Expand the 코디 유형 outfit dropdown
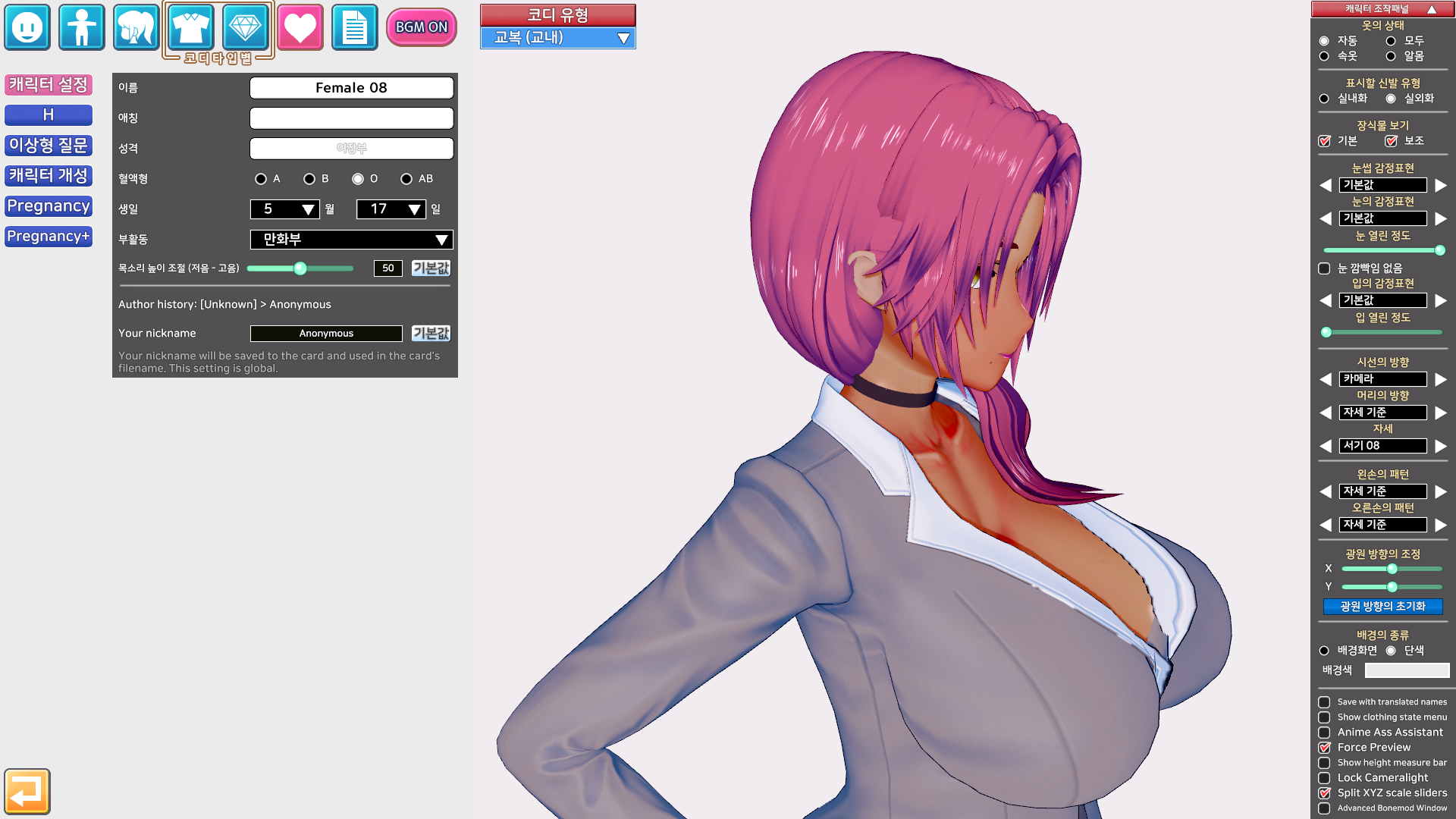 [558, 38]
